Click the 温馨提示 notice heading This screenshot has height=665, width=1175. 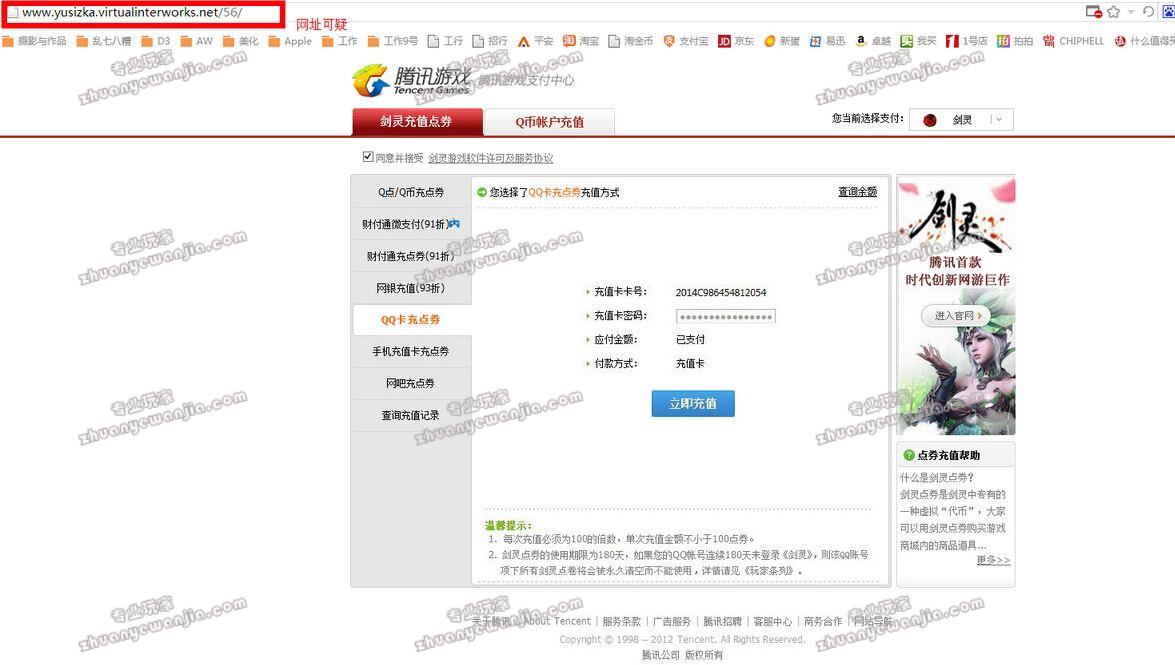[508, 526]
